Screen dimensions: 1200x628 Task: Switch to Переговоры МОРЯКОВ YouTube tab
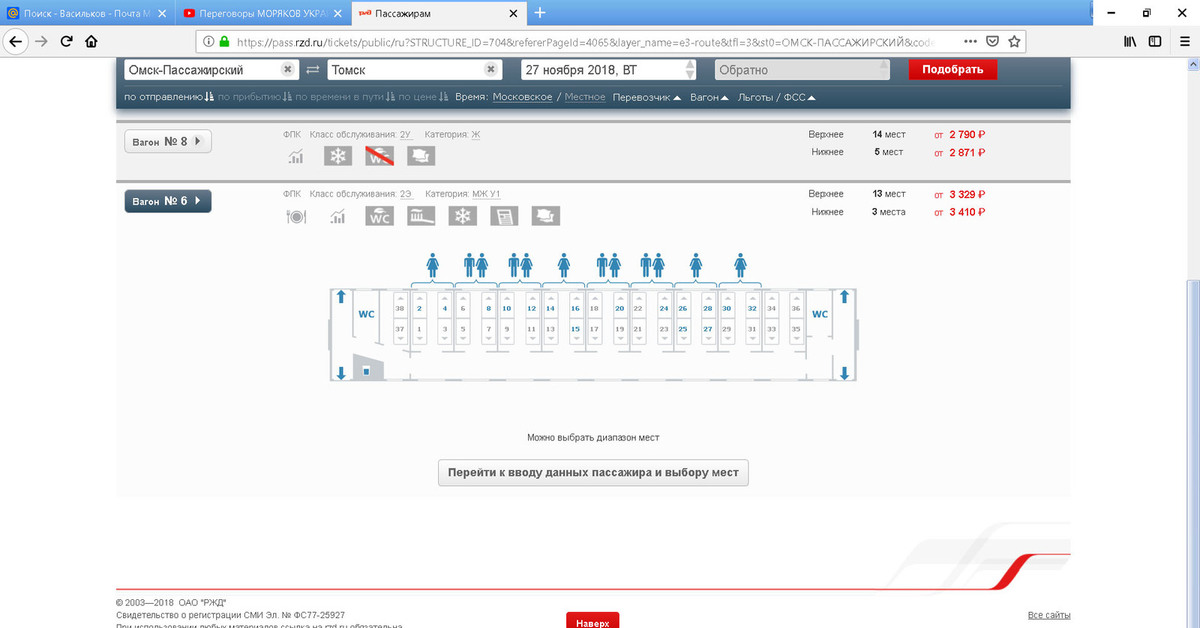260,13
